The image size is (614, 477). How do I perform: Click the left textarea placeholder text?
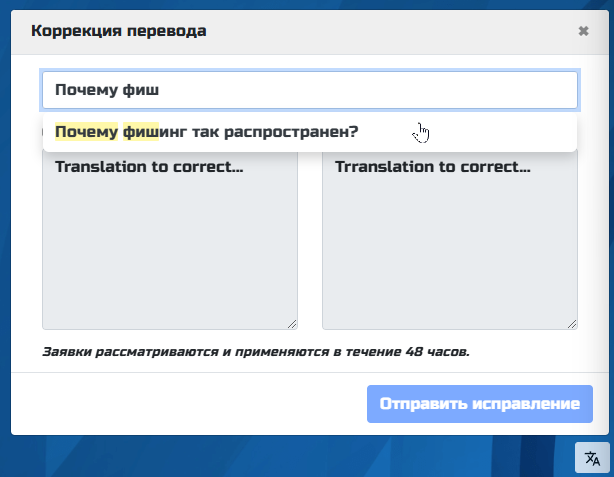[149, 167]
